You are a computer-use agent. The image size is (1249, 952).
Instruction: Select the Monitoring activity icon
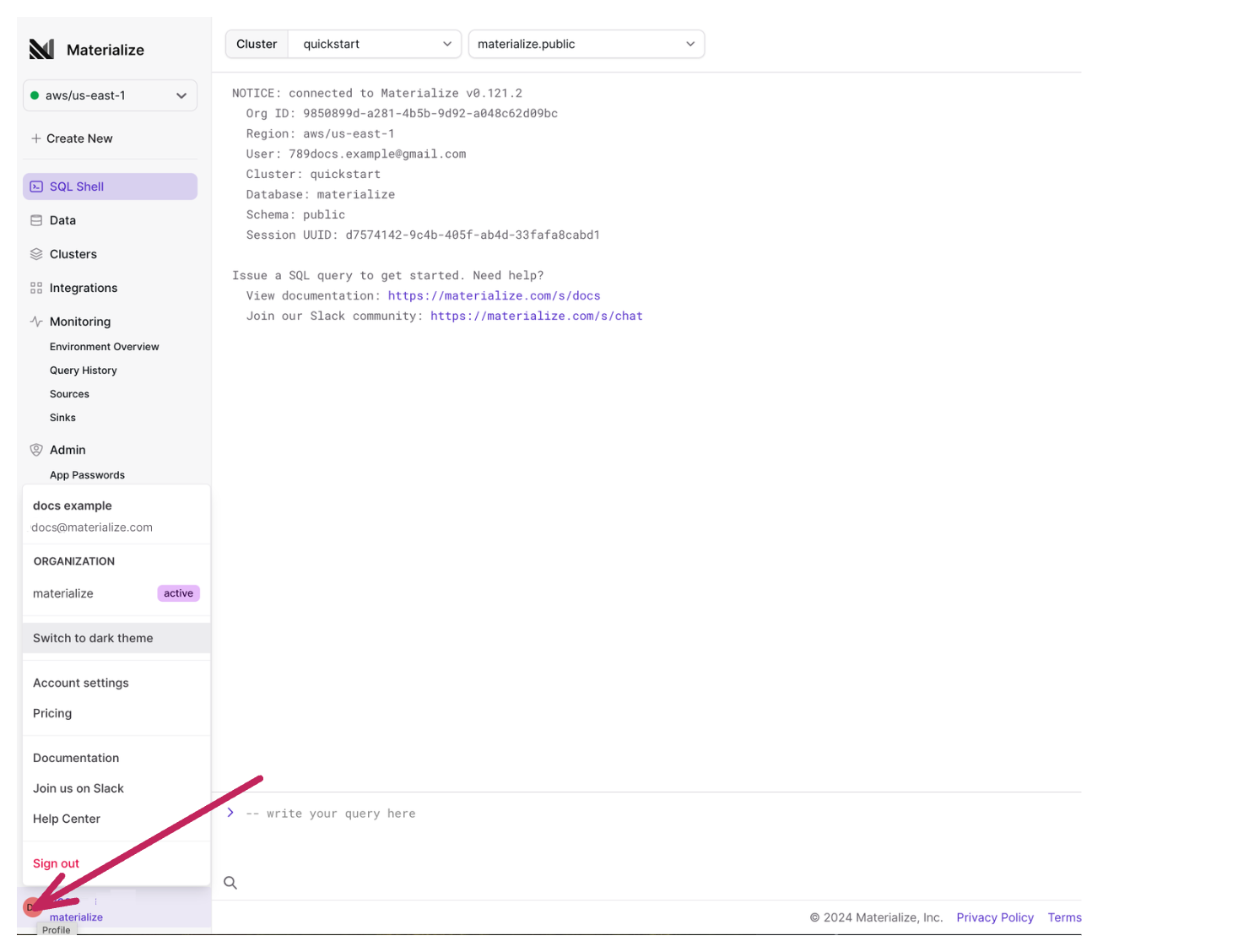pyautogui.click(x=35, y=322)
